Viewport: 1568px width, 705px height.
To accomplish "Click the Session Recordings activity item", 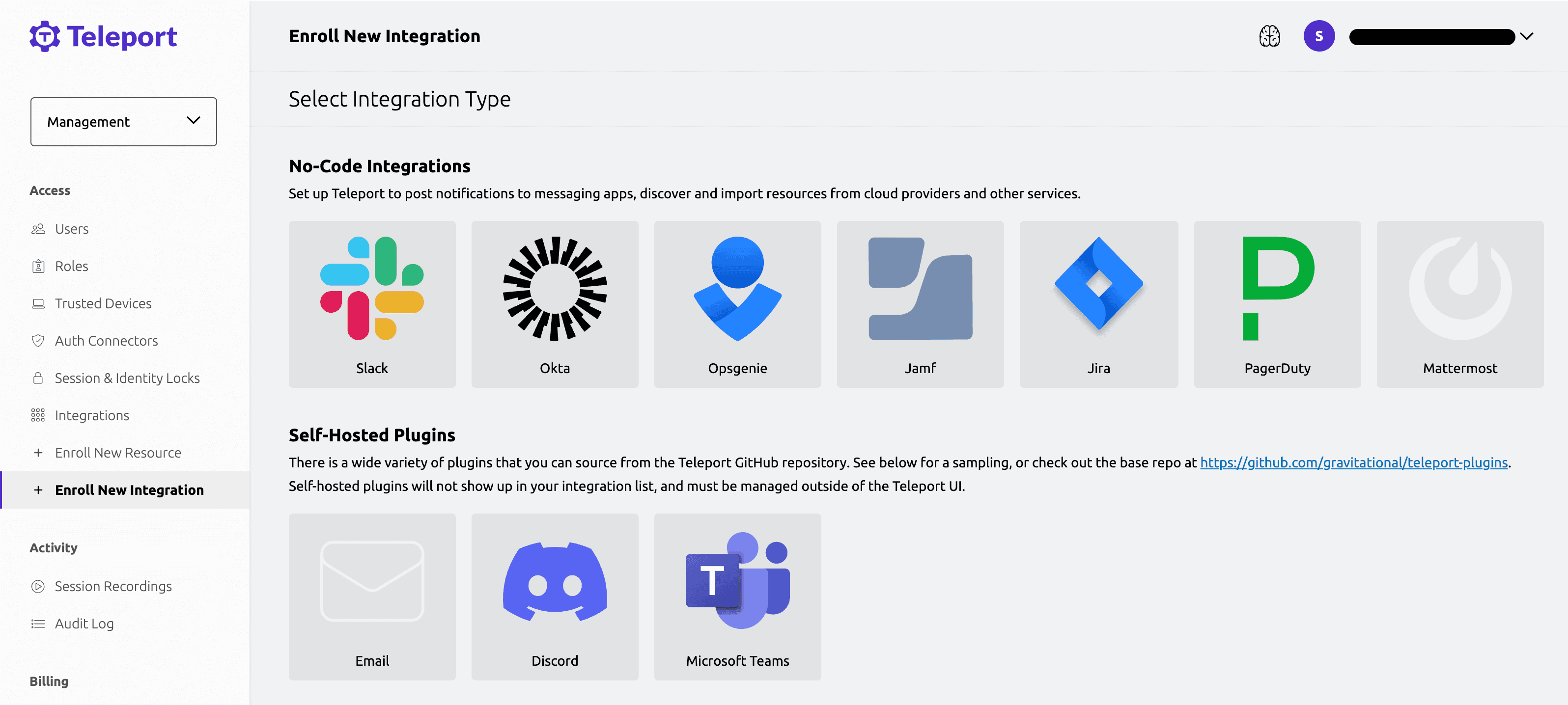I will click(x=113, y=585).
